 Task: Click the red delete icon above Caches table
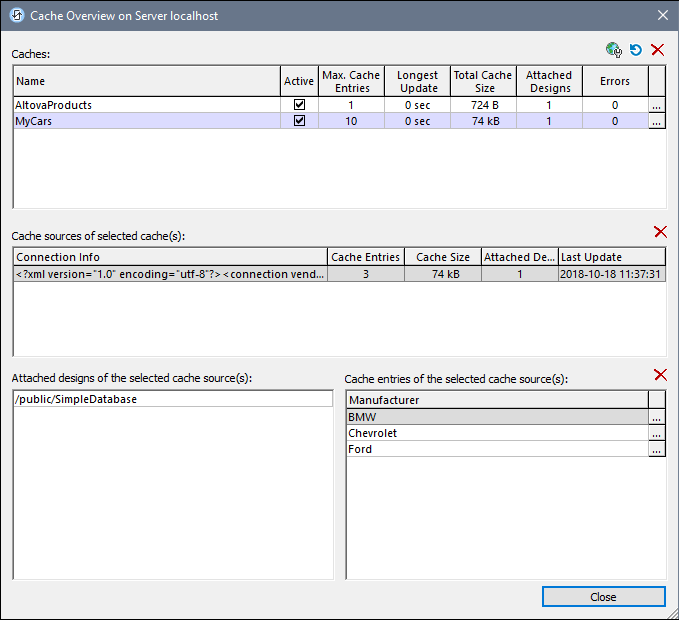click(658, 50)
